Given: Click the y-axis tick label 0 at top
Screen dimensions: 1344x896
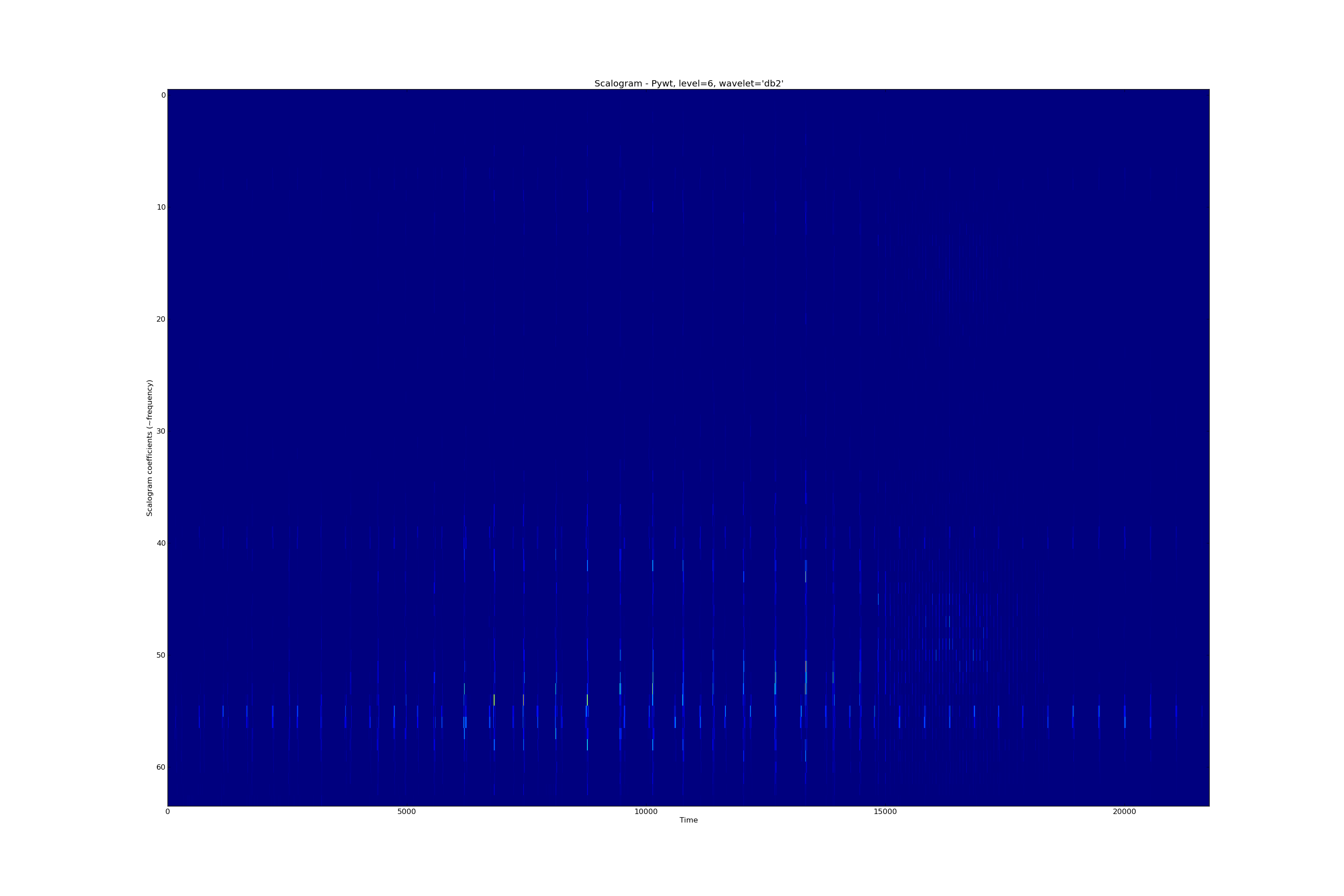Looking at the screenshot, I should [163, 95].
